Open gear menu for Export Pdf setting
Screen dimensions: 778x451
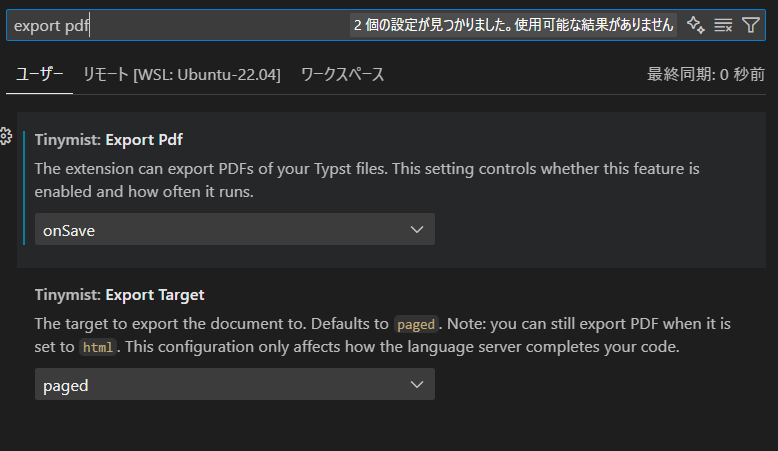[5, 136]
